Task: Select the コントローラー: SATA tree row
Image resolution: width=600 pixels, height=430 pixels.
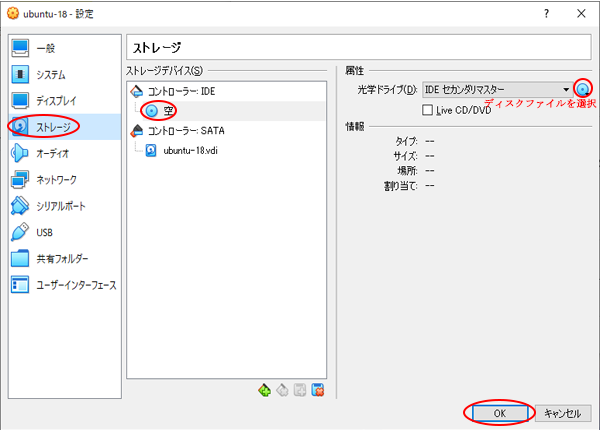Action: point(227,131)
